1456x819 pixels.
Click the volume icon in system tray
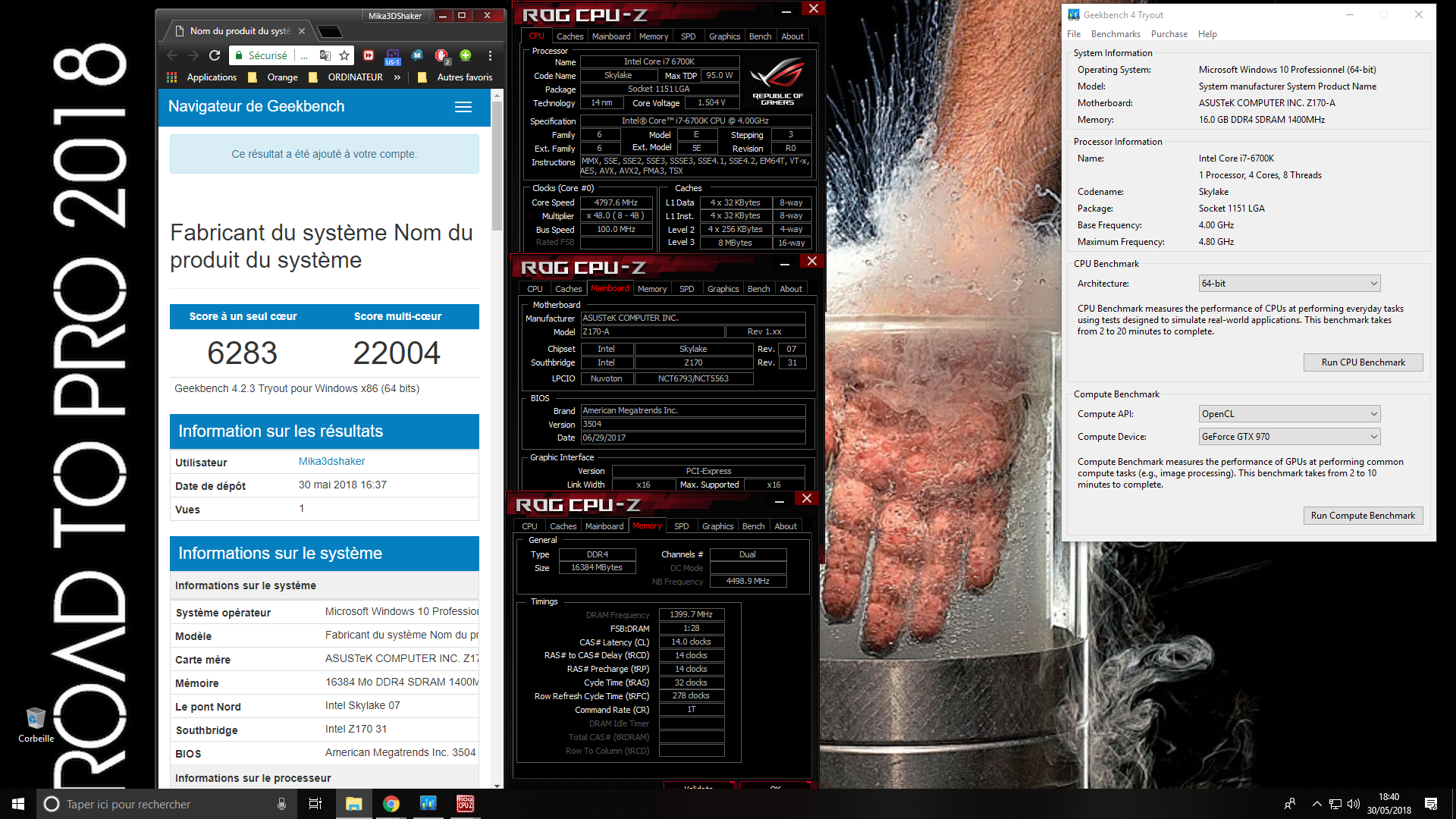point(1354,804)
